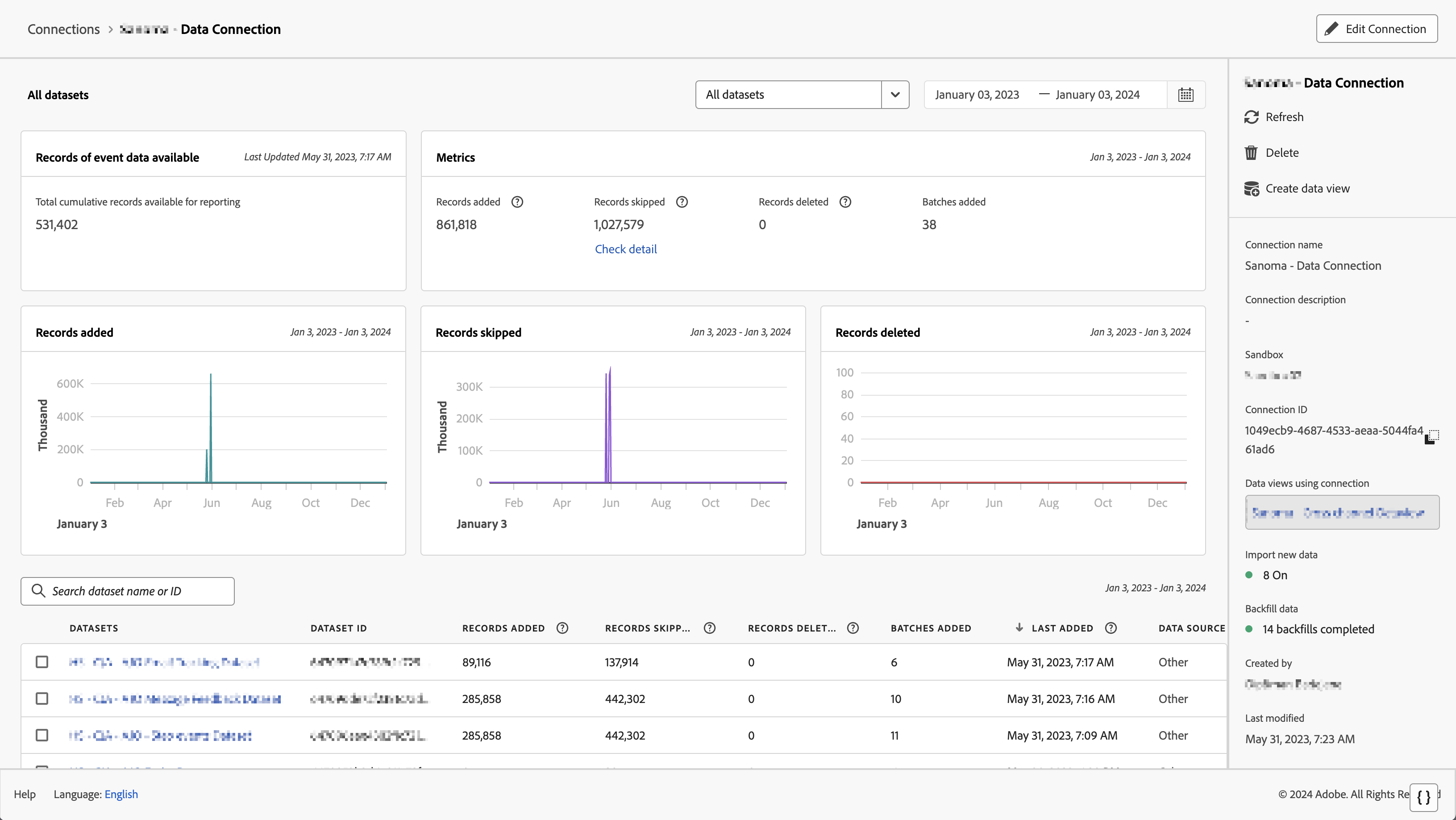Open the Check detail link
This screenshot has width=1456, height=820.
point(625,249)
